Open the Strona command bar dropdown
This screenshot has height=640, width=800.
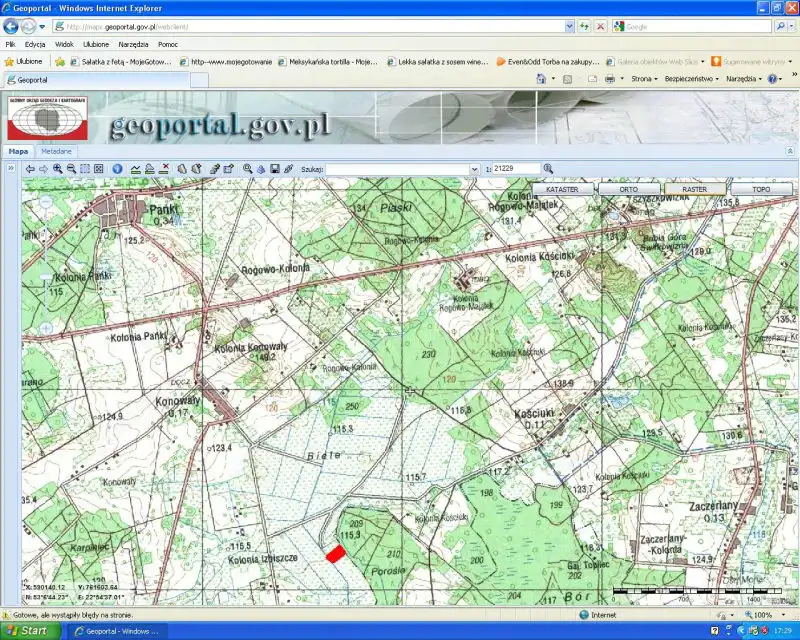tap(644, 79)
